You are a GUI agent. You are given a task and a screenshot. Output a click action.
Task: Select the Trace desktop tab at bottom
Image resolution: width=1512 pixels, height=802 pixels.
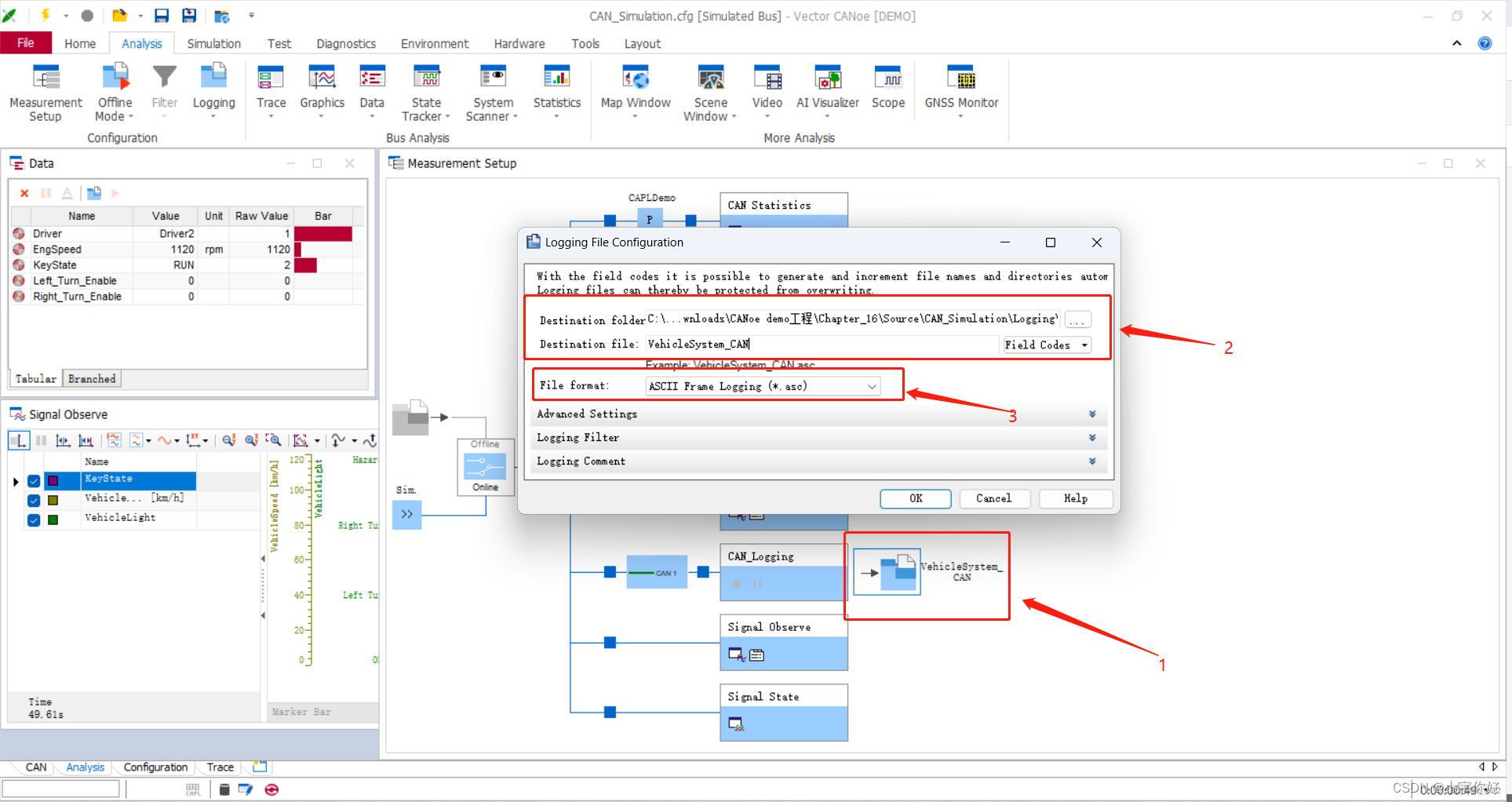[220, 767]
